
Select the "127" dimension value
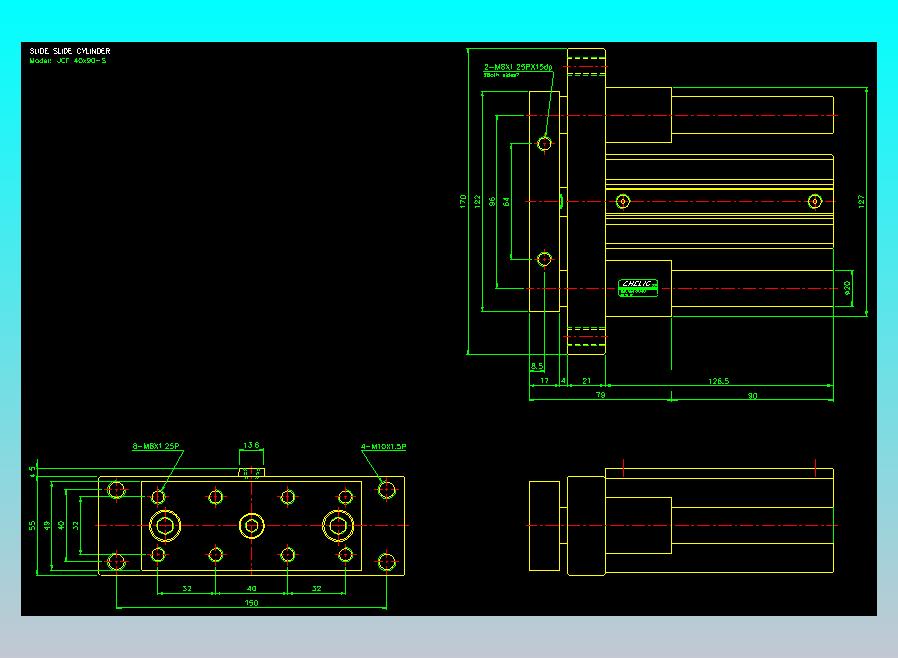click(861, 201)
